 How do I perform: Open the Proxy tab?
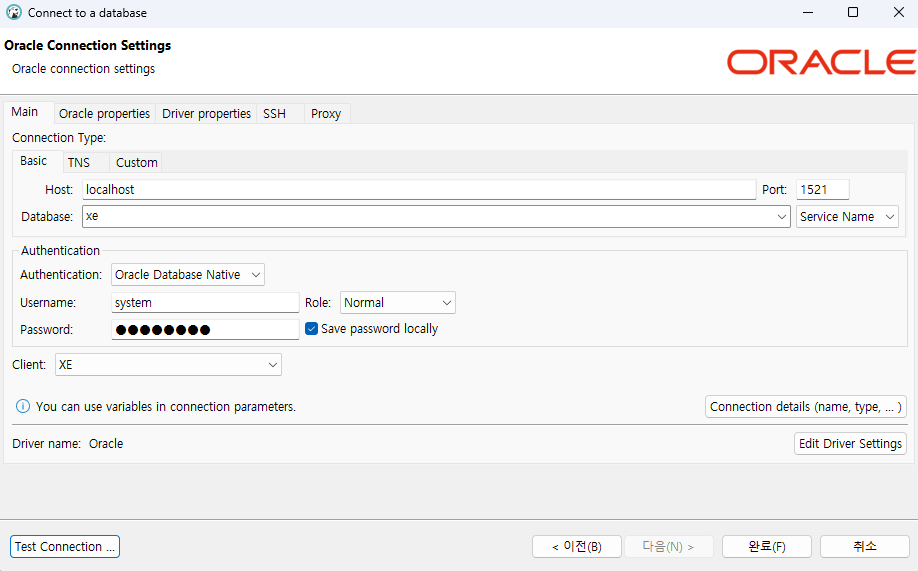[326, 114]
